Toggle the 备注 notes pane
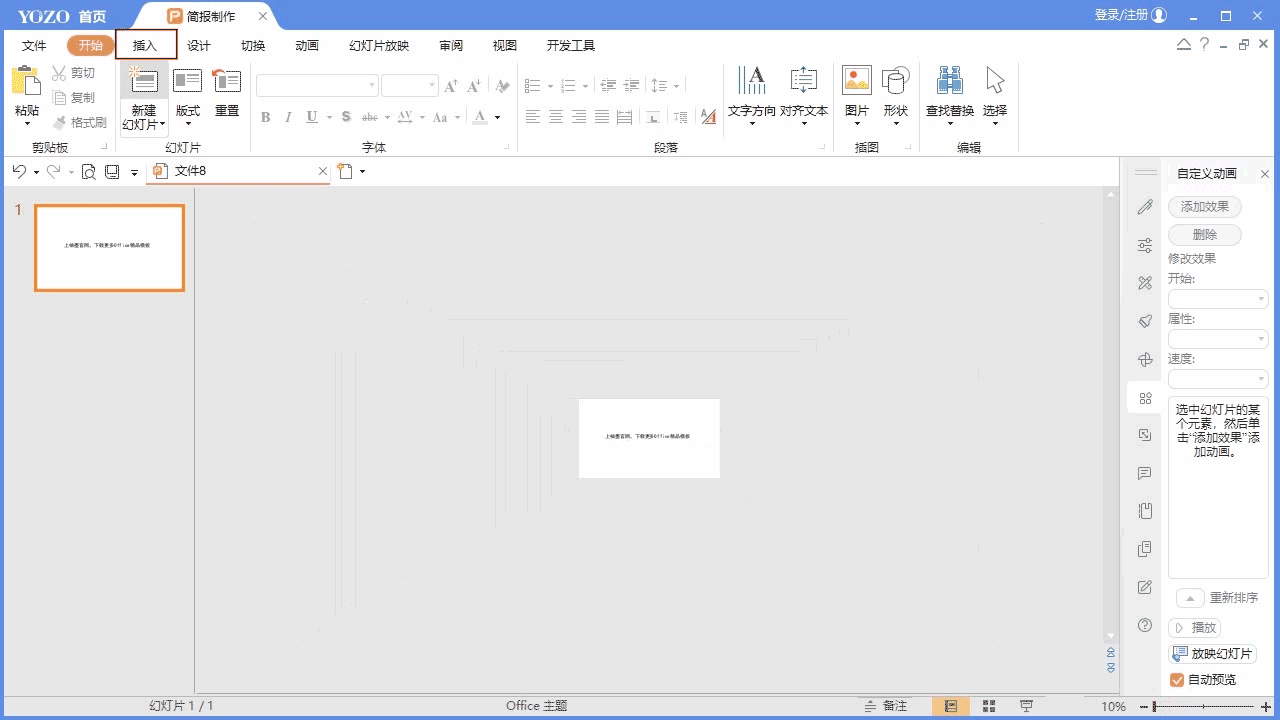 click(x=886, y=706)
